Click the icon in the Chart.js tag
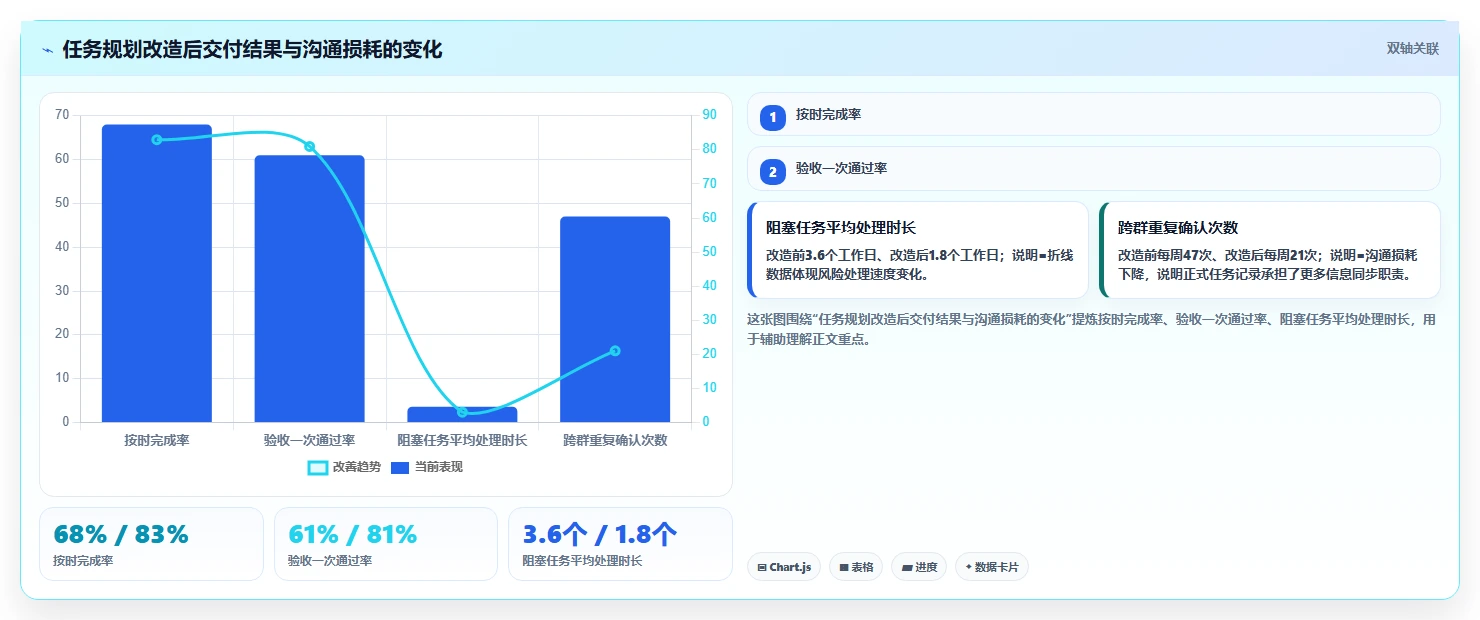The width and height of the screenshot is (1480, 620). pyautogui.click(x=762, y=567)
